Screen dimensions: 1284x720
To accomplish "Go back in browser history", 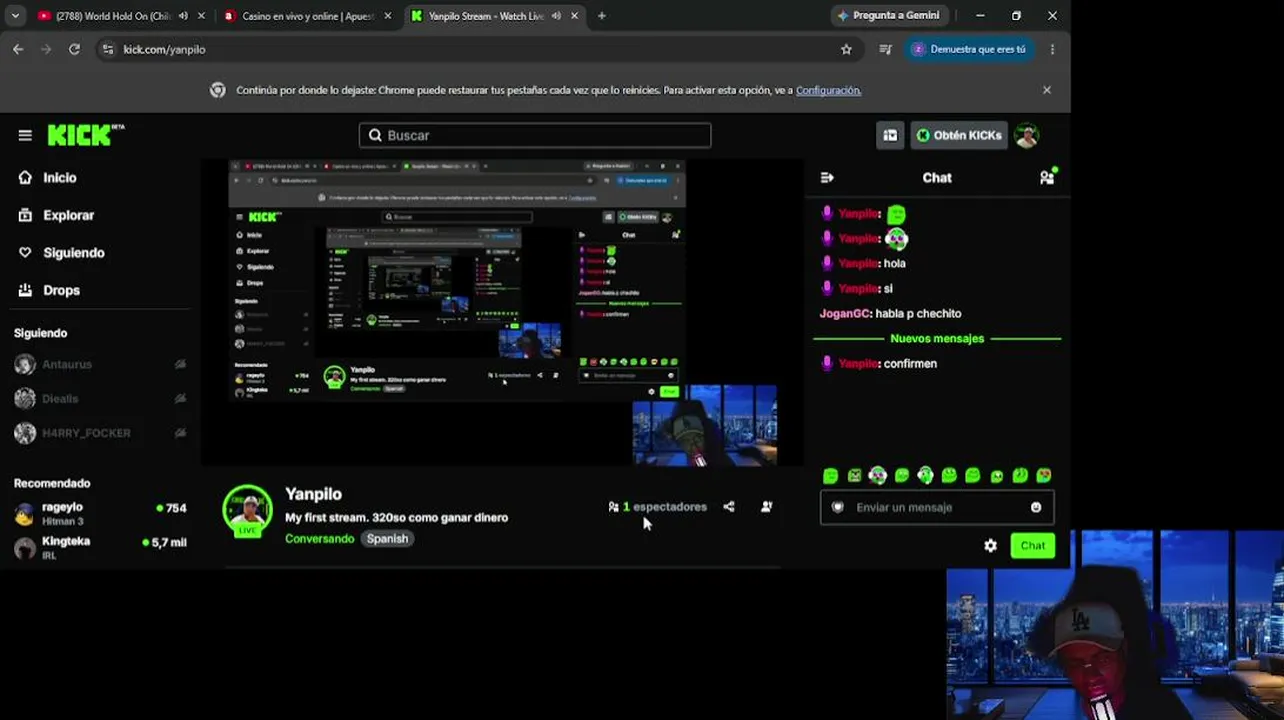I will (x=18, y=49).
